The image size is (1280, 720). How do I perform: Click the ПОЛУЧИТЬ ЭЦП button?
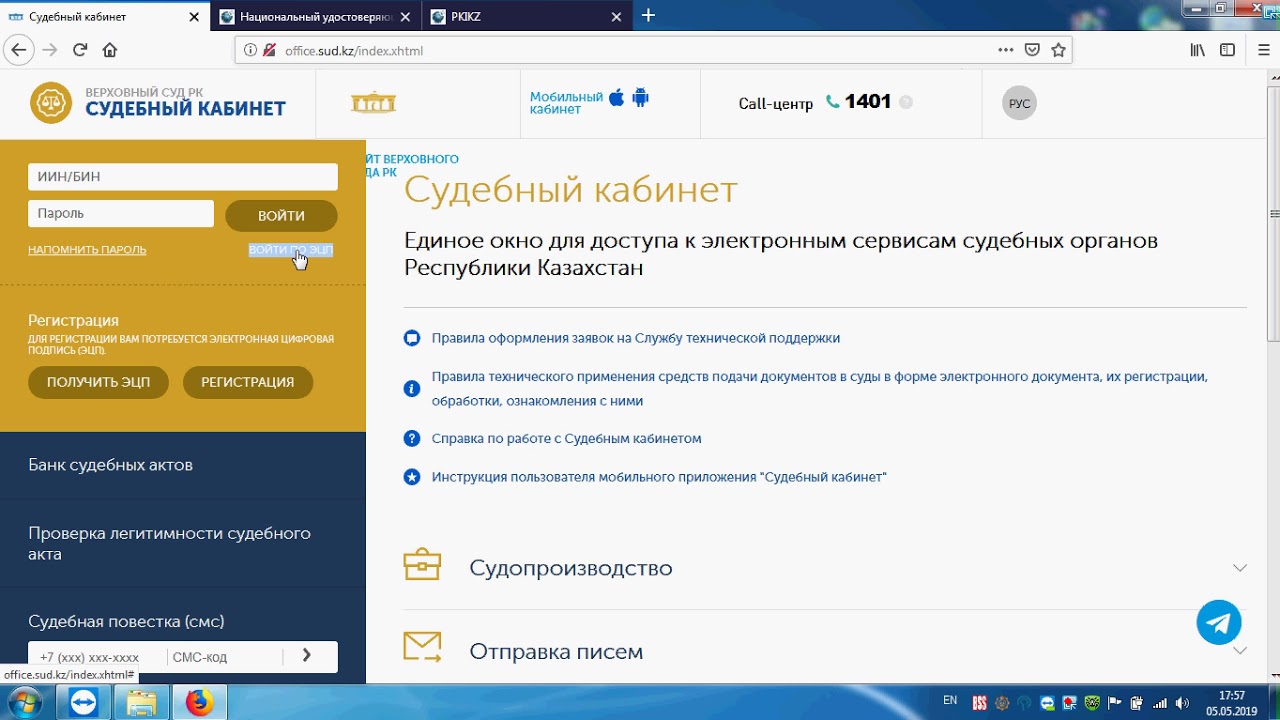[98, 382]
